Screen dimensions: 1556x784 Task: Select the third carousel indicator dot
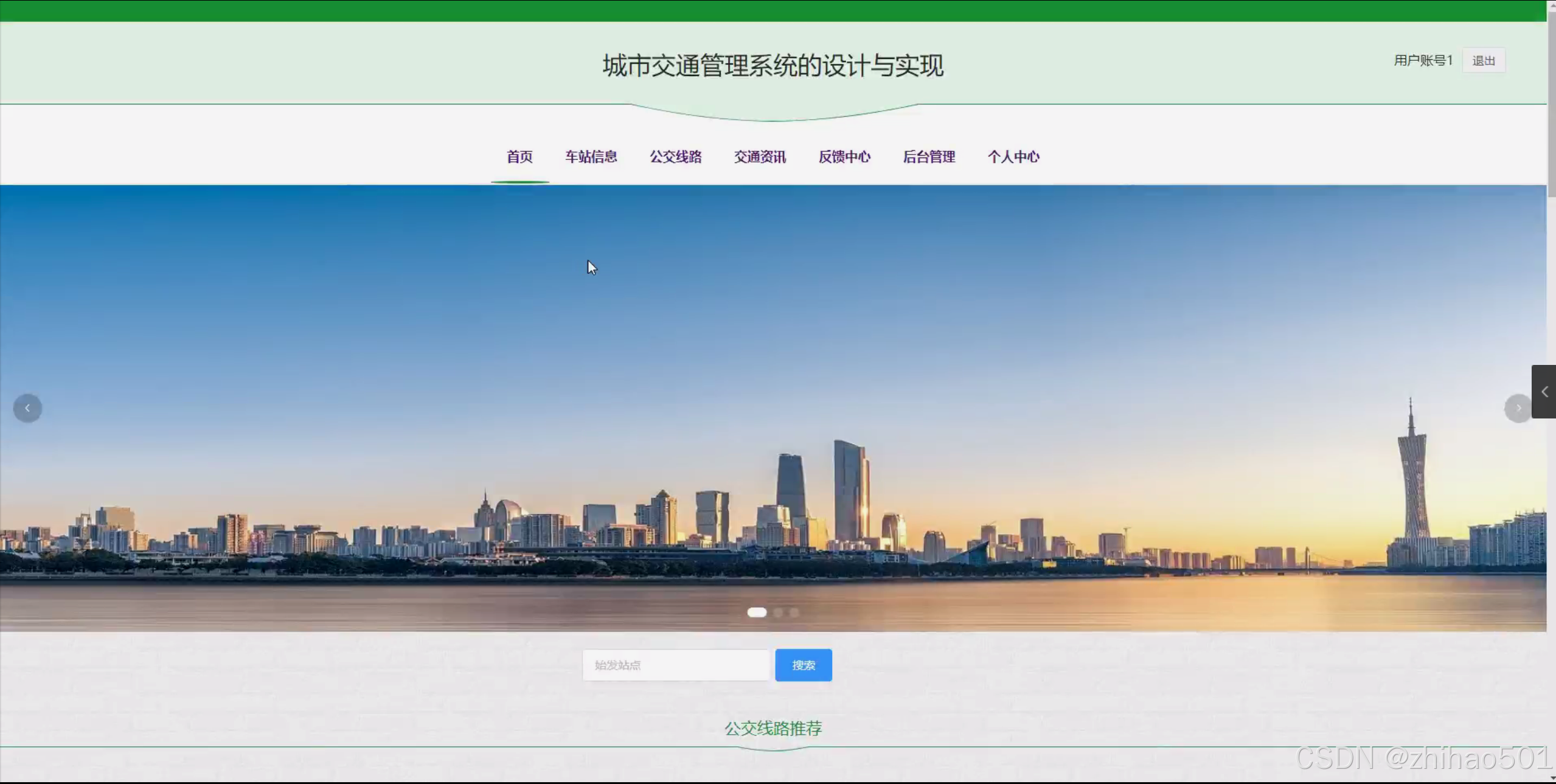click(794, 612)
